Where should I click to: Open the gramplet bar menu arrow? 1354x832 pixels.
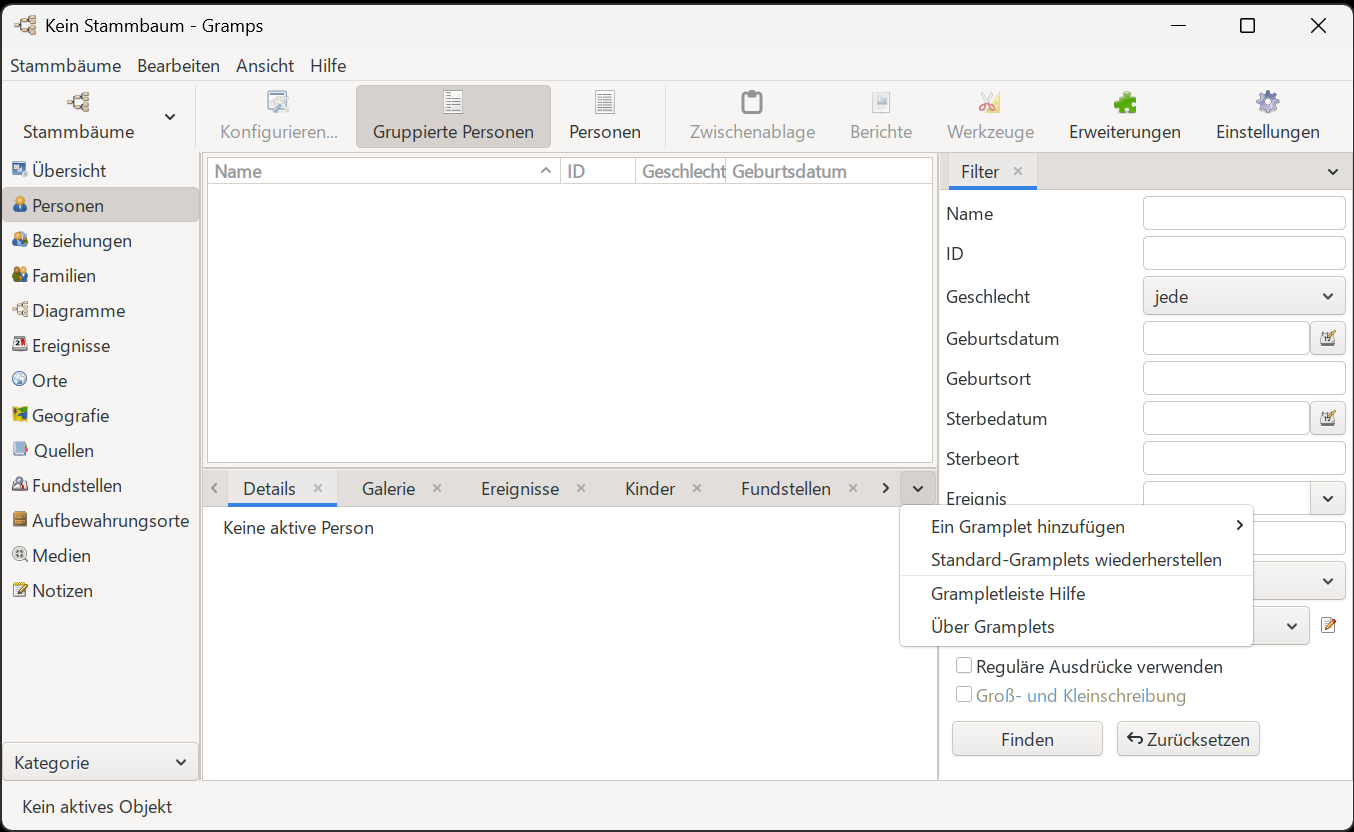(x=918, y=488)
